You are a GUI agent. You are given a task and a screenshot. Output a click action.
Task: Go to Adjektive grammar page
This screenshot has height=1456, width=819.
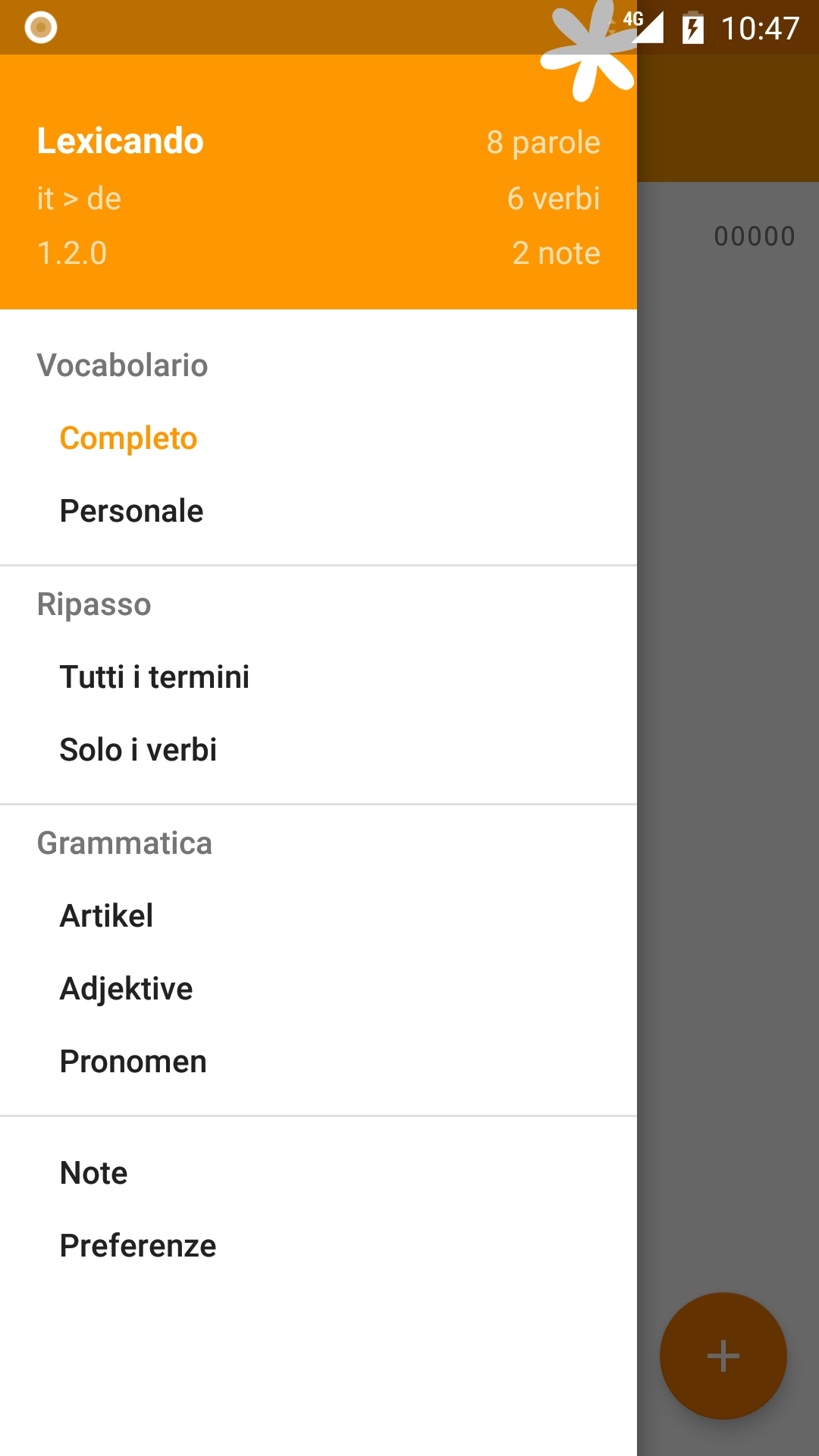coord(126,989)
